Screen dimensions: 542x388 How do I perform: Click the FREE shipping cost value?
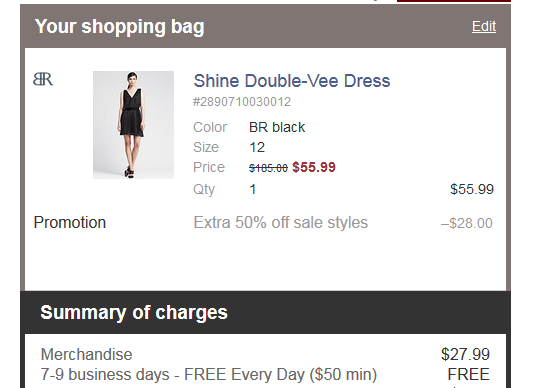click(468, 375)
